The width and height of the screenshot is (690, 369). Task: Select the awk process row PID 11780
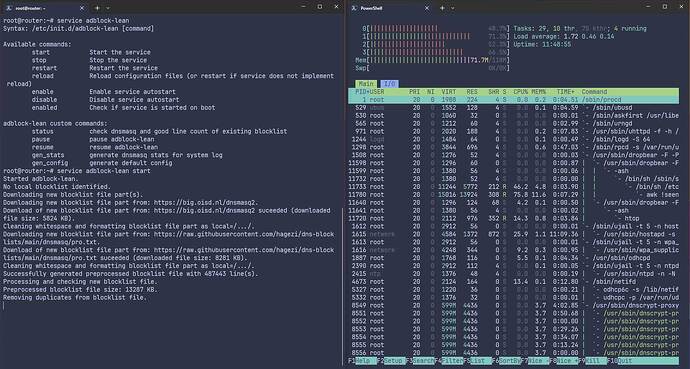pos(514,195)
